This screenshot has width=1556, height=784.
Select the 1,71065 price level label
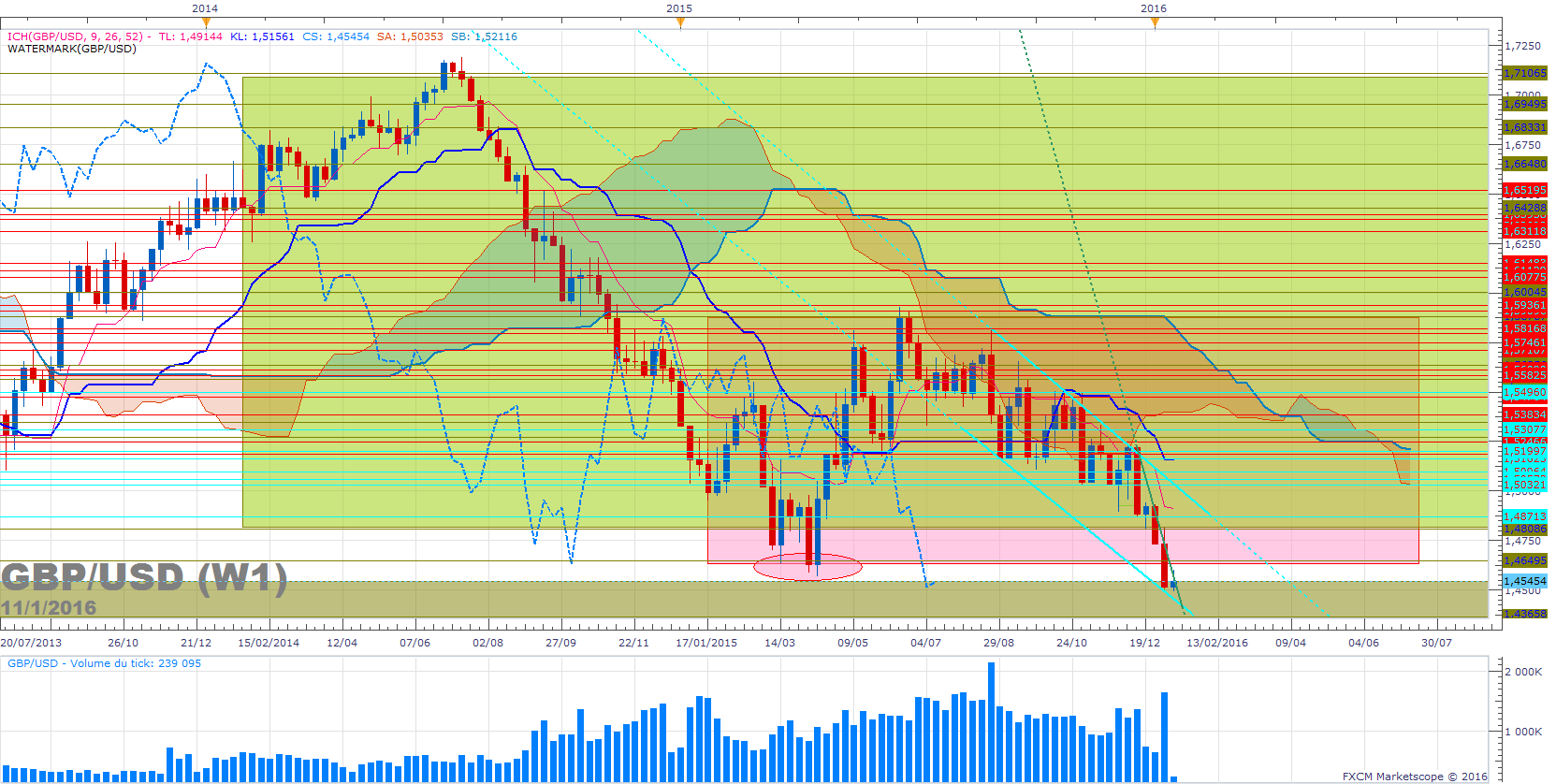(1525, 73)
